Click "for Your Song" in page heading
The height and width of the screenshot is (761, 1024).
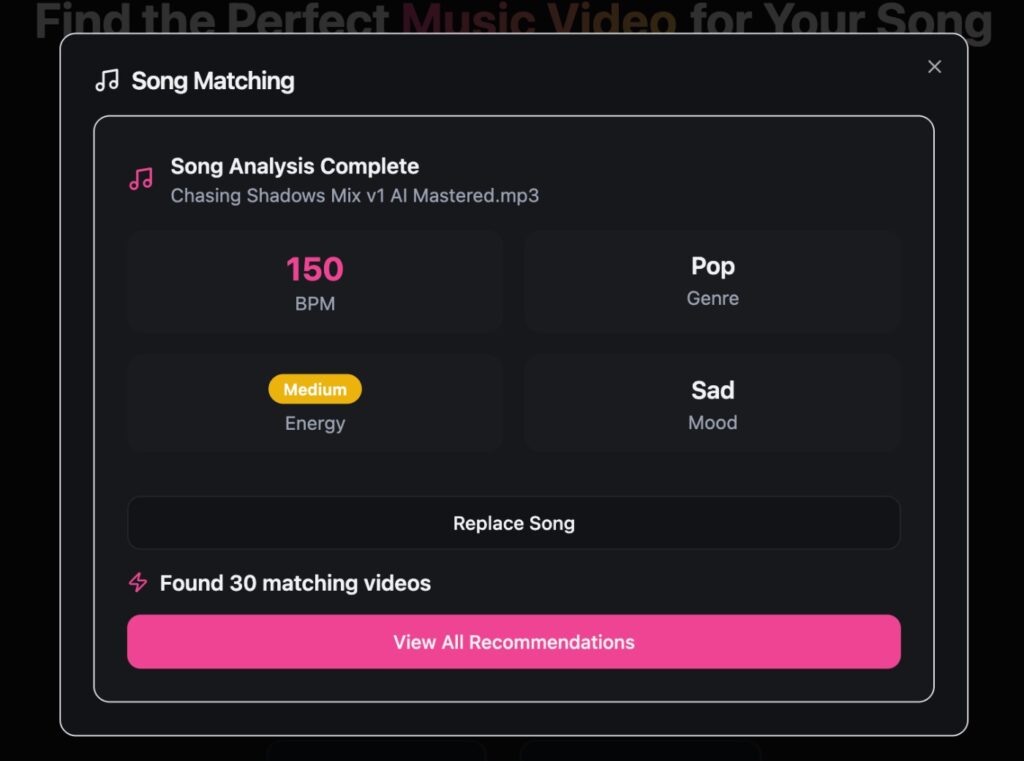tap(840, 22)
